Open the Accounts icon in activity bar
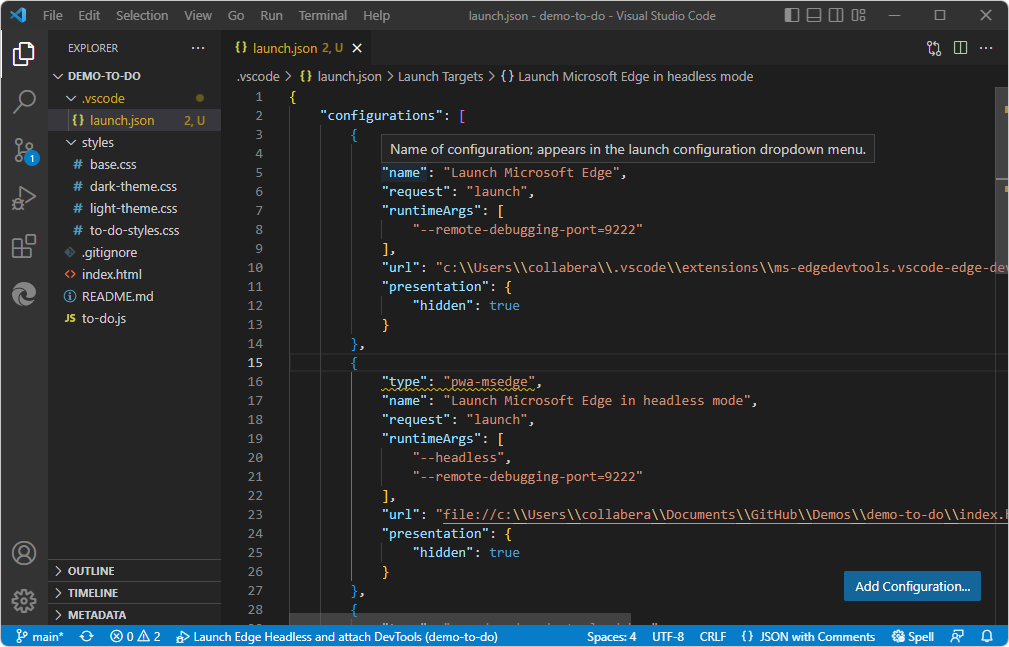The image size is (1009, 647). 23,552
